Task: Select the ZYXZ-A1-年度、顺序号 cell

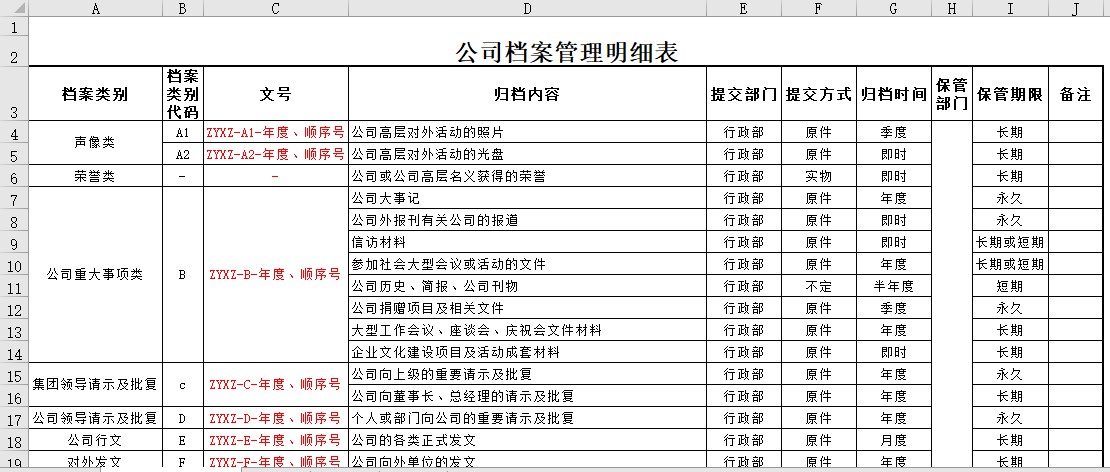Action: 275,133
